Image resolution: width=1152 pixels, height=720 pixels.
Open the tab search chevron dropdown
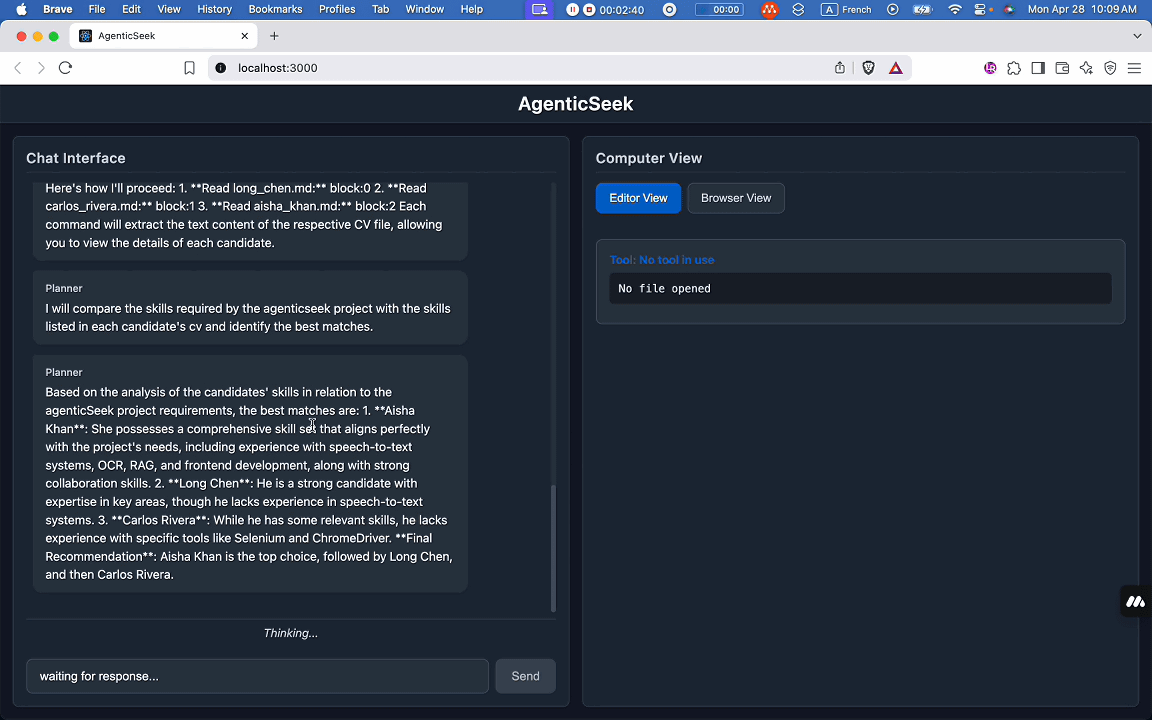click(1137, 35)
